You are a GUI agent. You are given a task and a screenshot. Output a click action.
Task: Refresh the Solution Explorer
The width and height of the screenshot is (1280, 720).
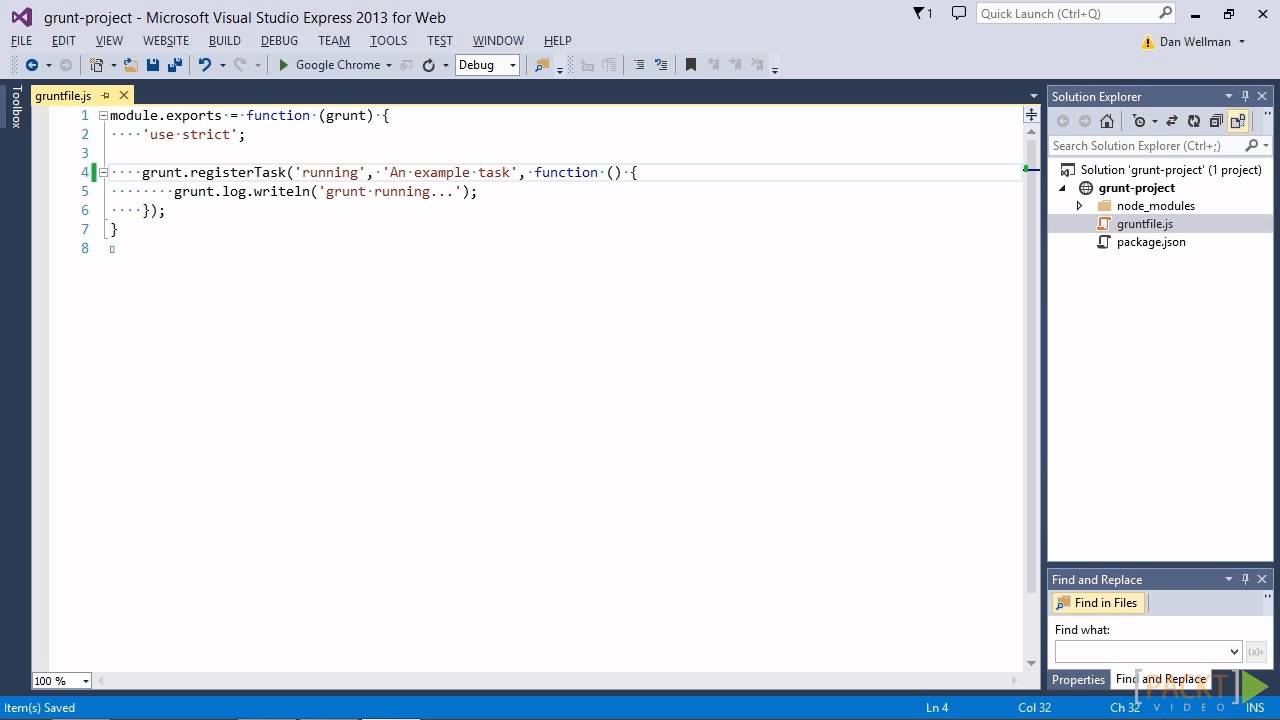pos(1194,121)
